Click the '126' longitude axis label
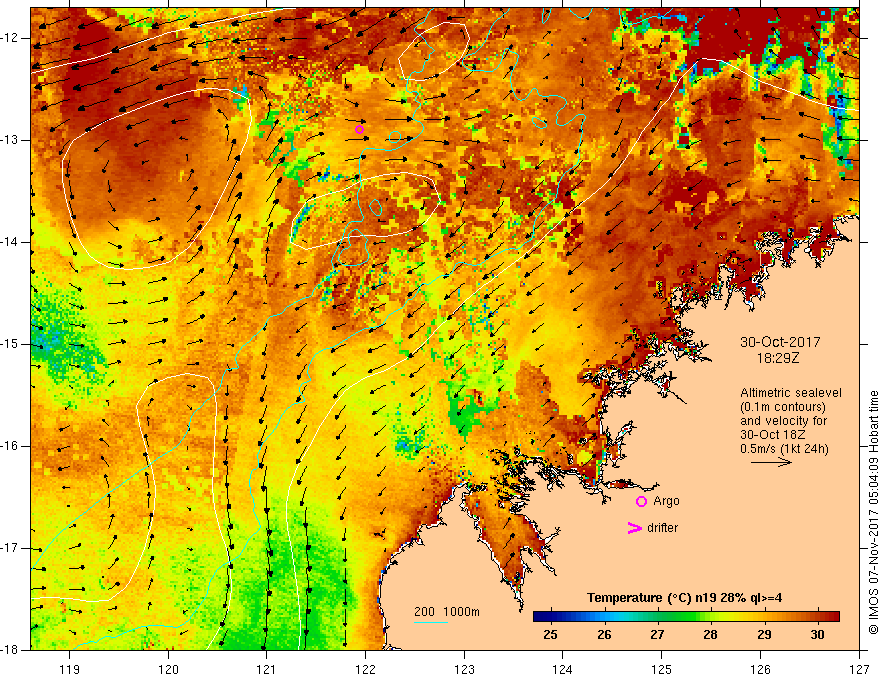 coord(760,669)
